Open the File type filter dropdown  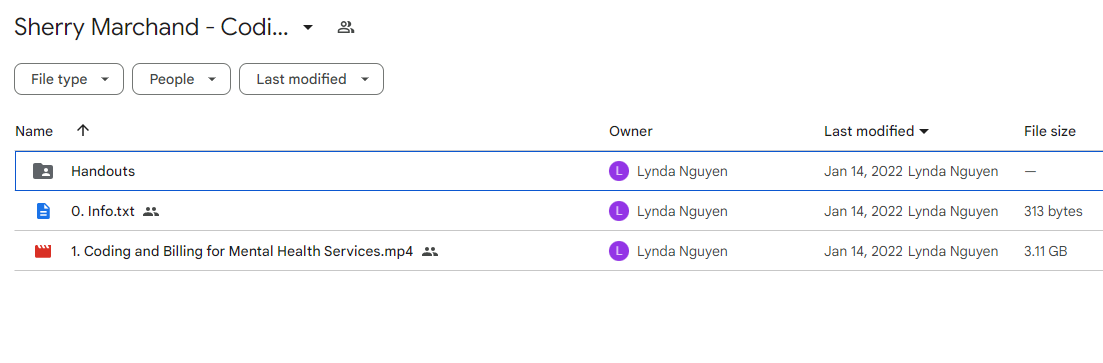tap(69, 79)
